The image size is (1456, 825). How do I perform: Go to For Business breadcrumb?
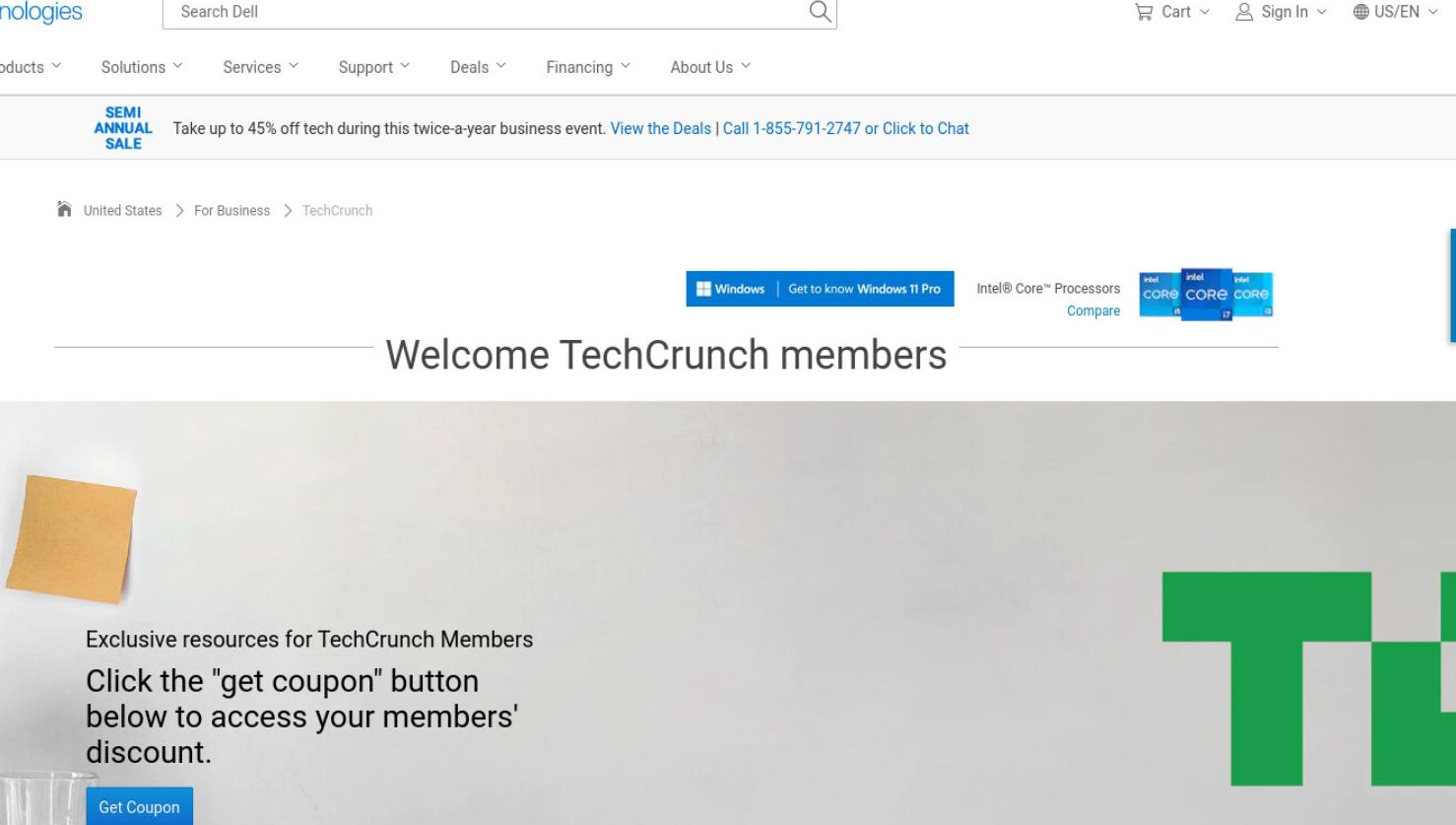pyautogui.click(x=232, y=210)
